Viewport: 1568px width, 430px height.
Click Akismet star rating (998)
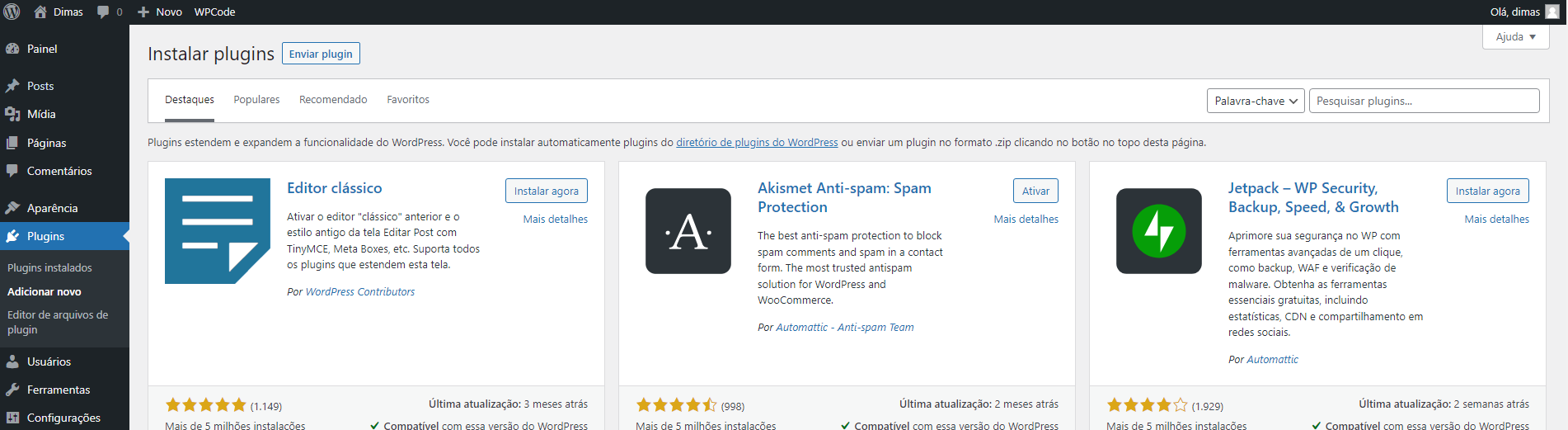click(677, 405)
